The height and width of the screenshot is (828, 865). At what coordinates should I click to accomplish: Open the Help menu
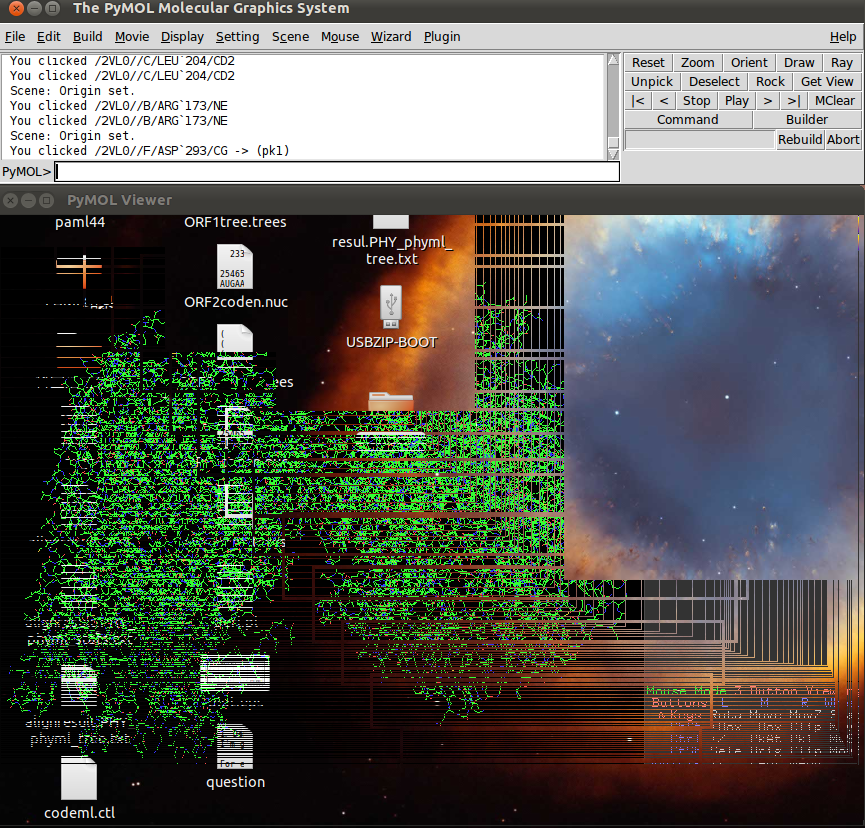coord(843,37)
